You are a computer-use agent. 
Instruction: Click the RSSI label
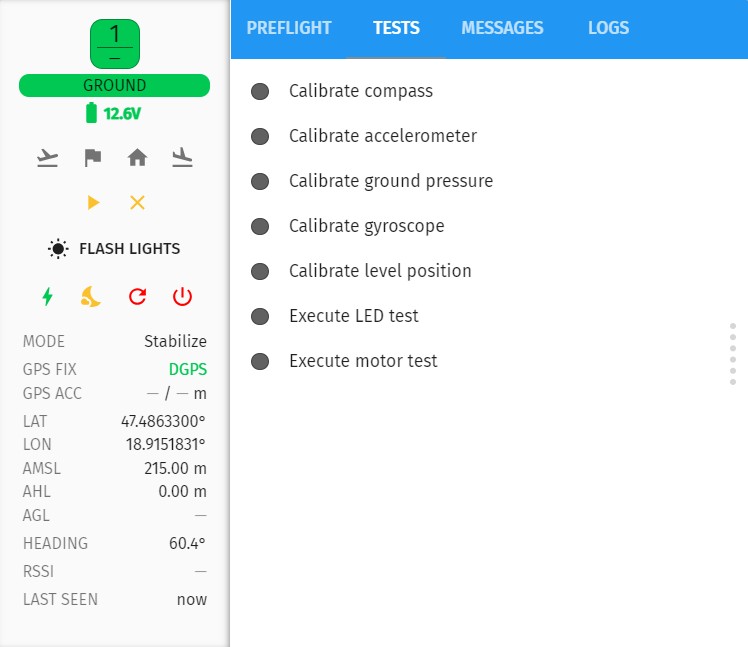38,572
